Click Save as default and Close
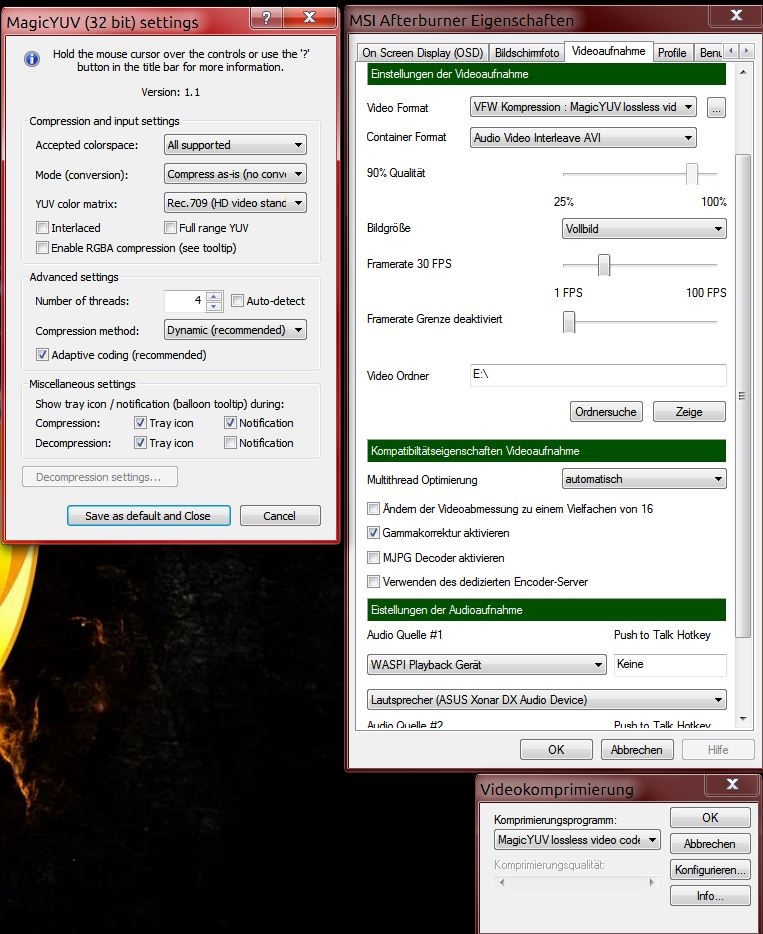Image resolution: width=763 pixels, height=934 pixels. click(x=148, y=516)
